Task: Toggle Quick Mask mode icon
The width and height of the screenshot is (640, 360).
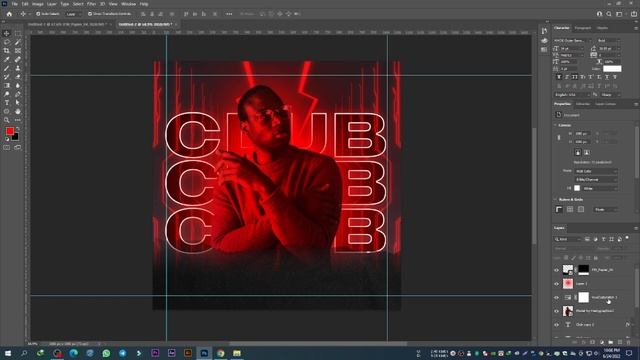Action: [x=7, y=147]
